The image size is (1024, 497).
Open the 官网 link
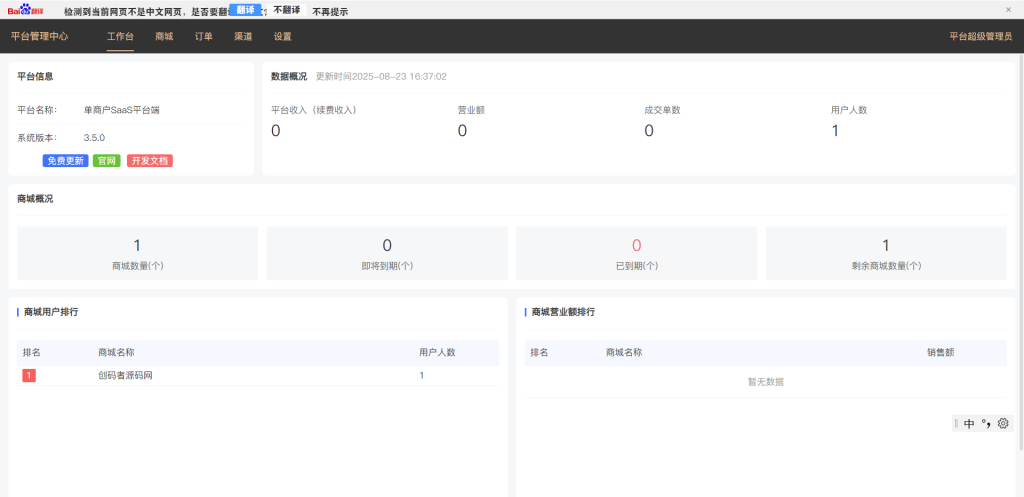pyautogui.click(x=106, y=161)
